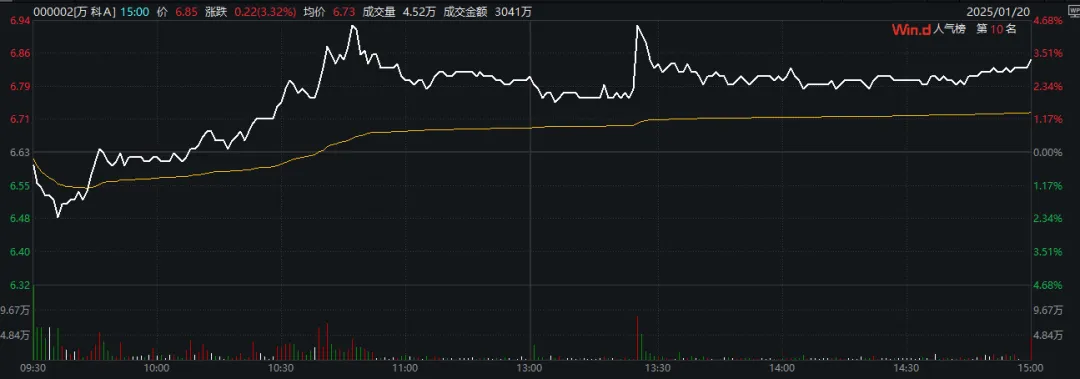Click the 9.67万 left volume axis label

coord(15,311)
